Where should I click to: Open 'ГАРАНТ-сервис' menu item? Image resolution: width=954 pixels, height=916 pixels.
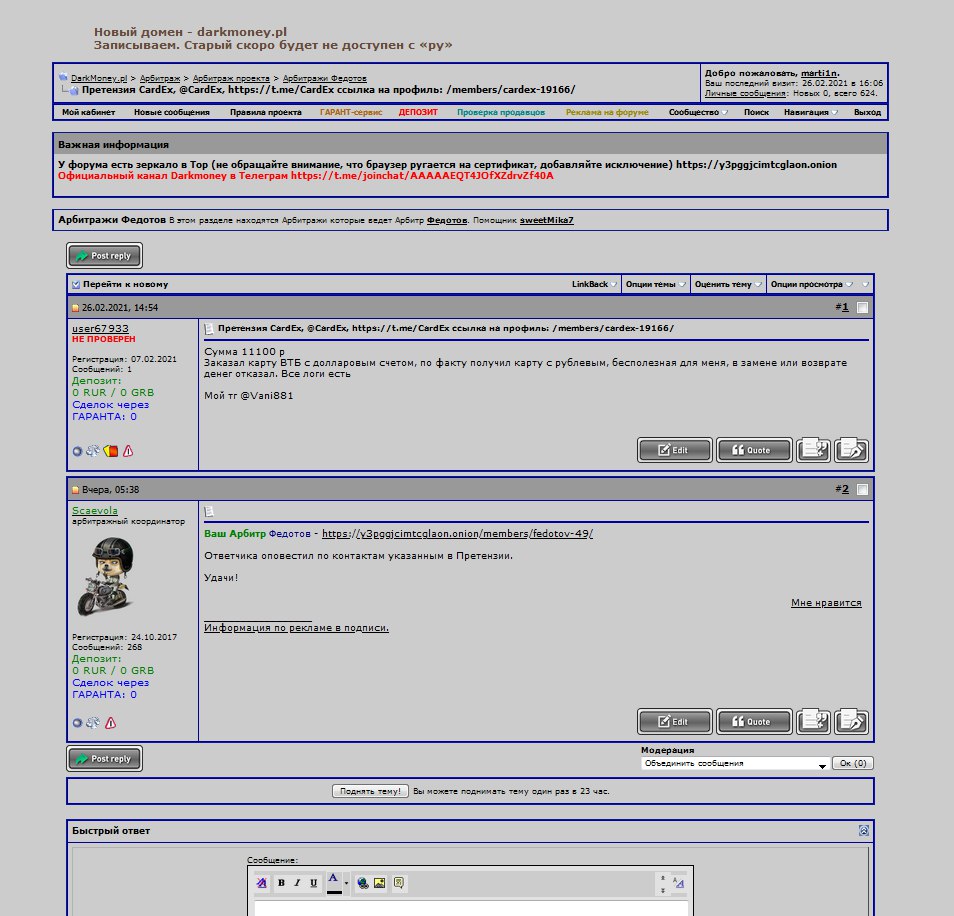coord(351,112)
